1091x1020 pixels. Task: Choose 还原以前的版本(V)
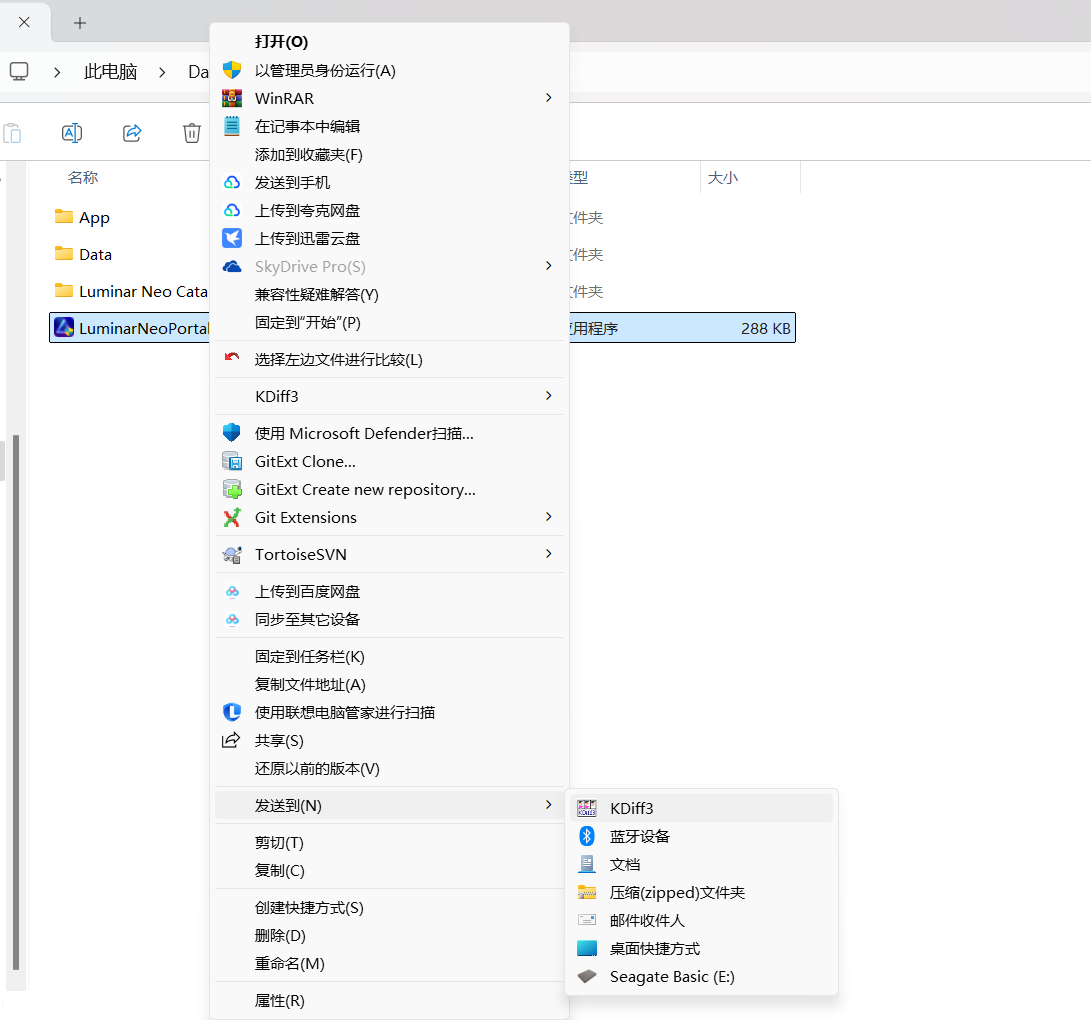389,768
